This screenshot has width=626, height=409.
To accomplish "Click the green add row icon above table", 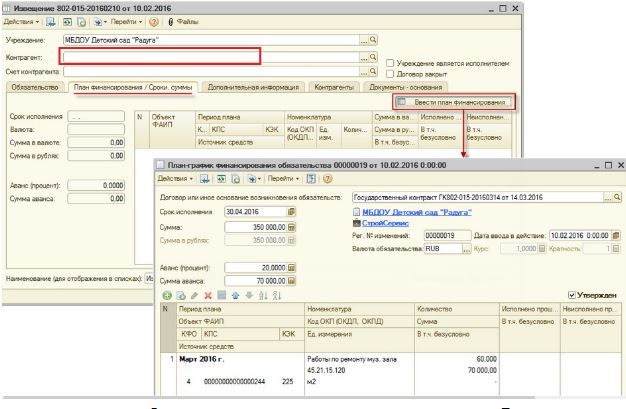I will point(167,296).
